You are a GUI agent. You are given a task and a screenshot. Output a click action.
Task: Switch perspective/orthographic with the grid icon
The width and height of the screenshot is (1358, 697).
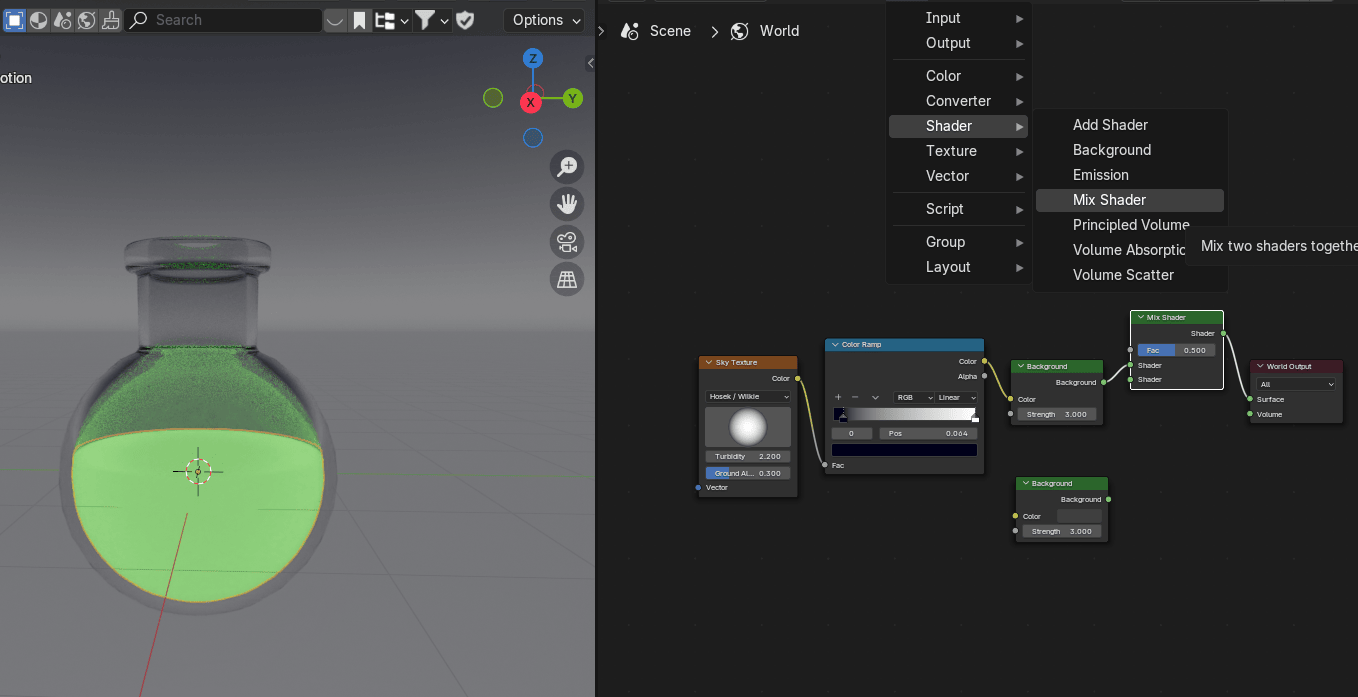567,279
